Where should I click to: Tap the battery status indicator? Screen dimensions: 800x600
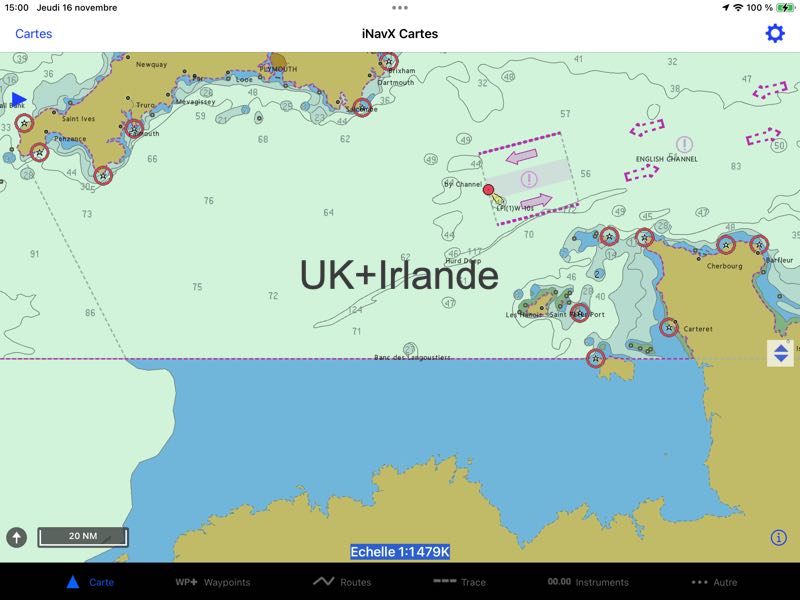pyautogui.click(x=785, y=8)
